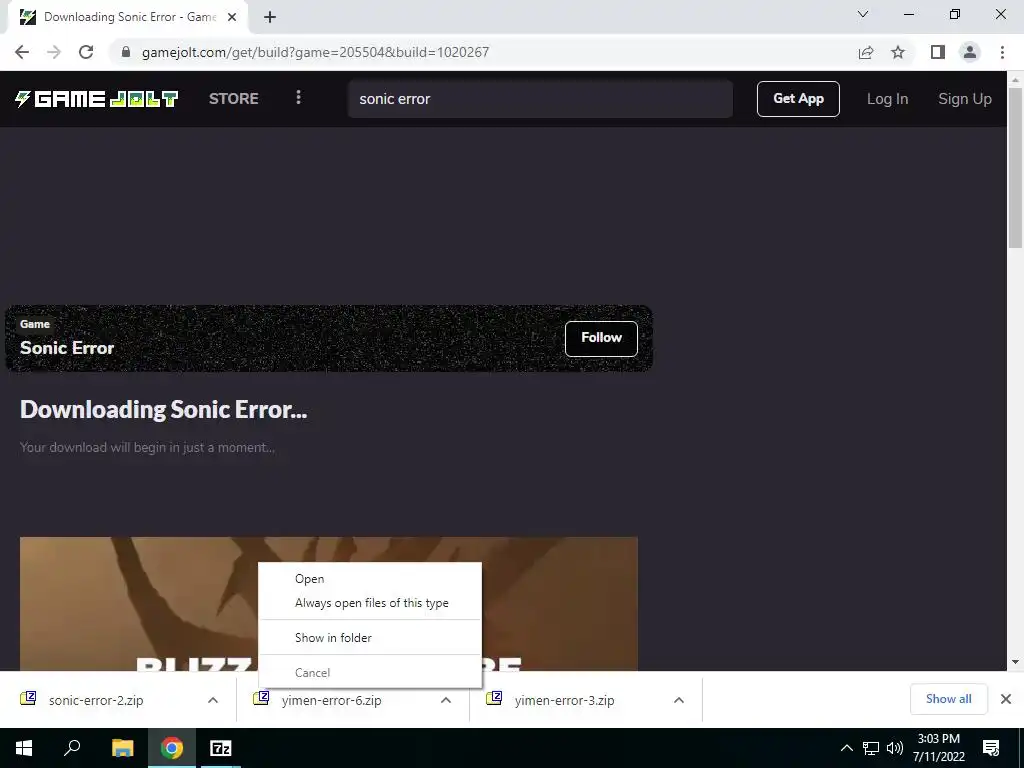Image resolution: width=1024 pixels, height=768 pixels.
Task: Expand options for yimen-error-3.zip
Action: click(x=679, y=700)
